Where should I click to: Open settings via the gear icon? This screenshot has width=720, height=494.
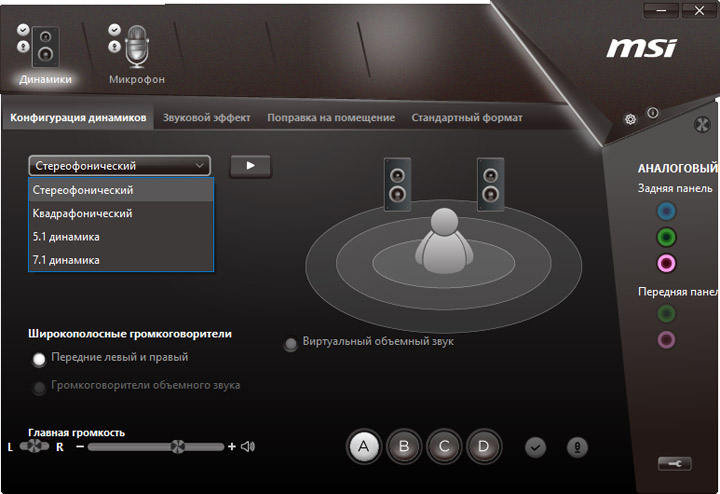pos(630,119)
